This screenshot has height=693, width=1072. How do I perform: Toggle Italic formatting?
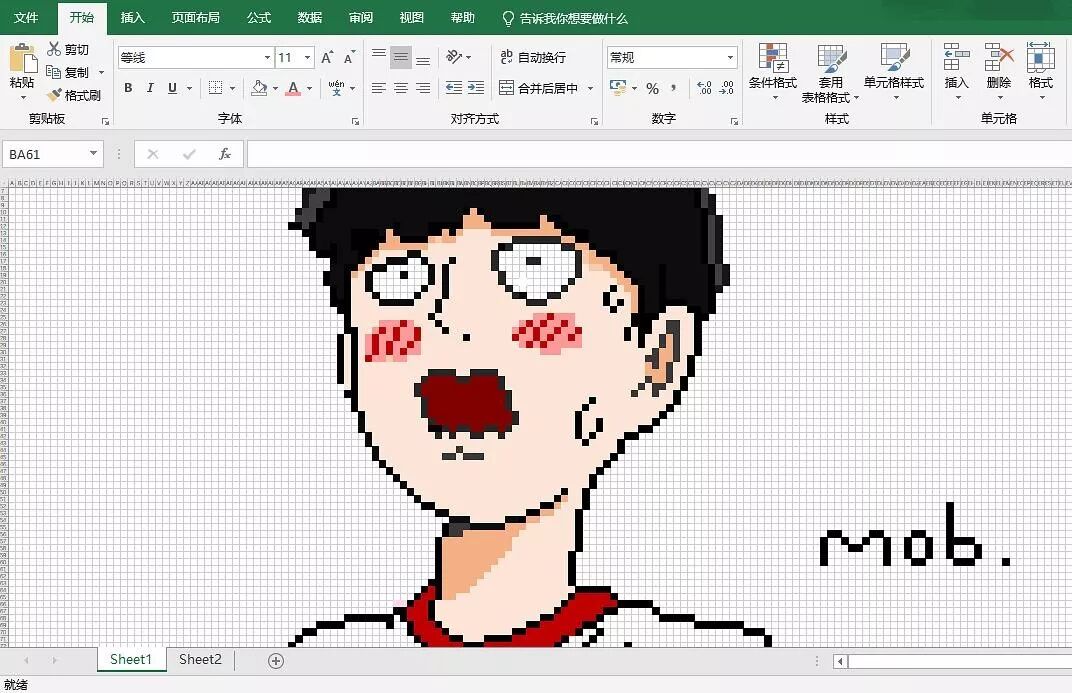pos(150,88)
